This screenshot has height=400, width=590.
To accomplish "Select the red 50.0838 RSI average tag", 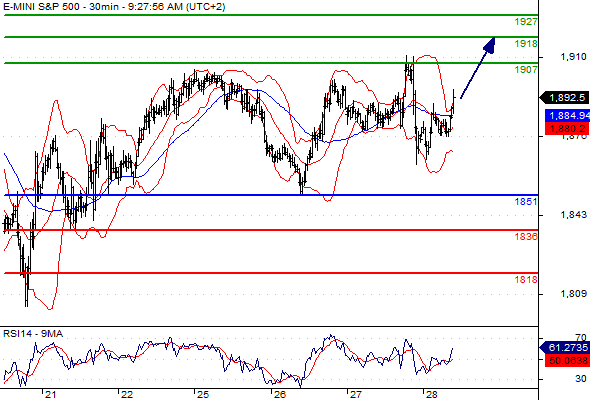I will (x=567, y=360).
